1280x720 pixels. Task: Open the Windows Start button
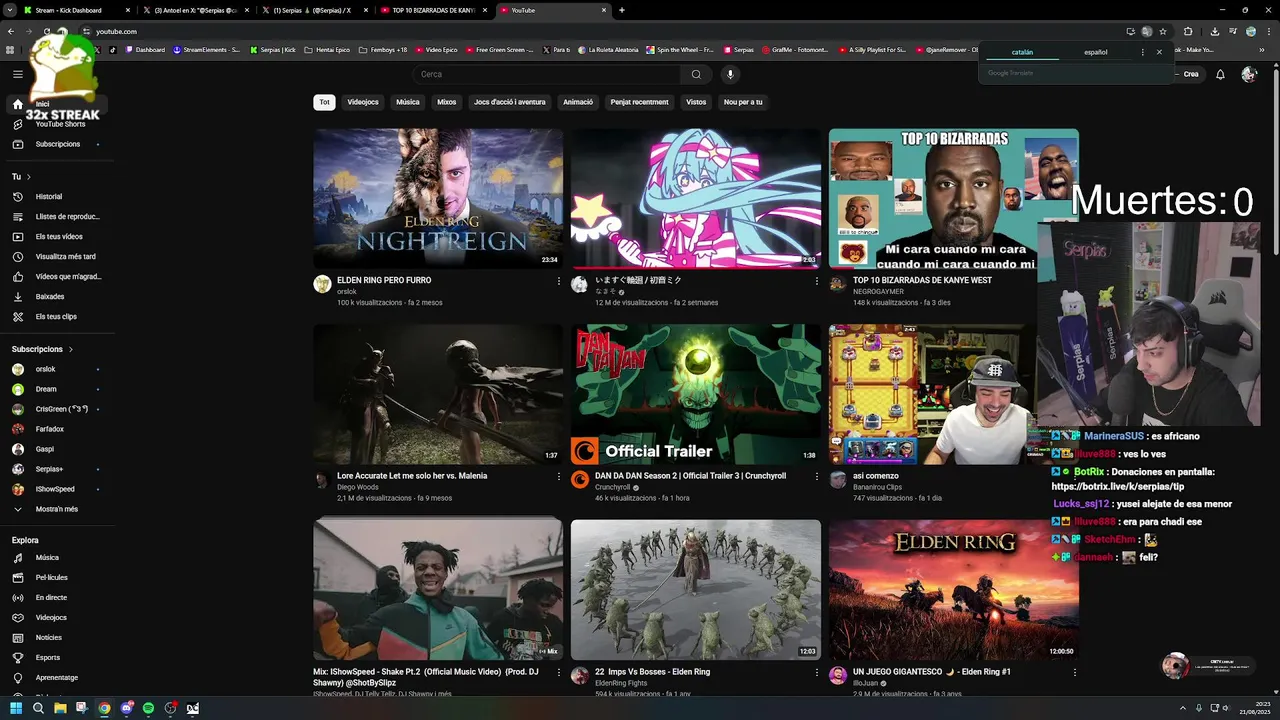point(16,708)
